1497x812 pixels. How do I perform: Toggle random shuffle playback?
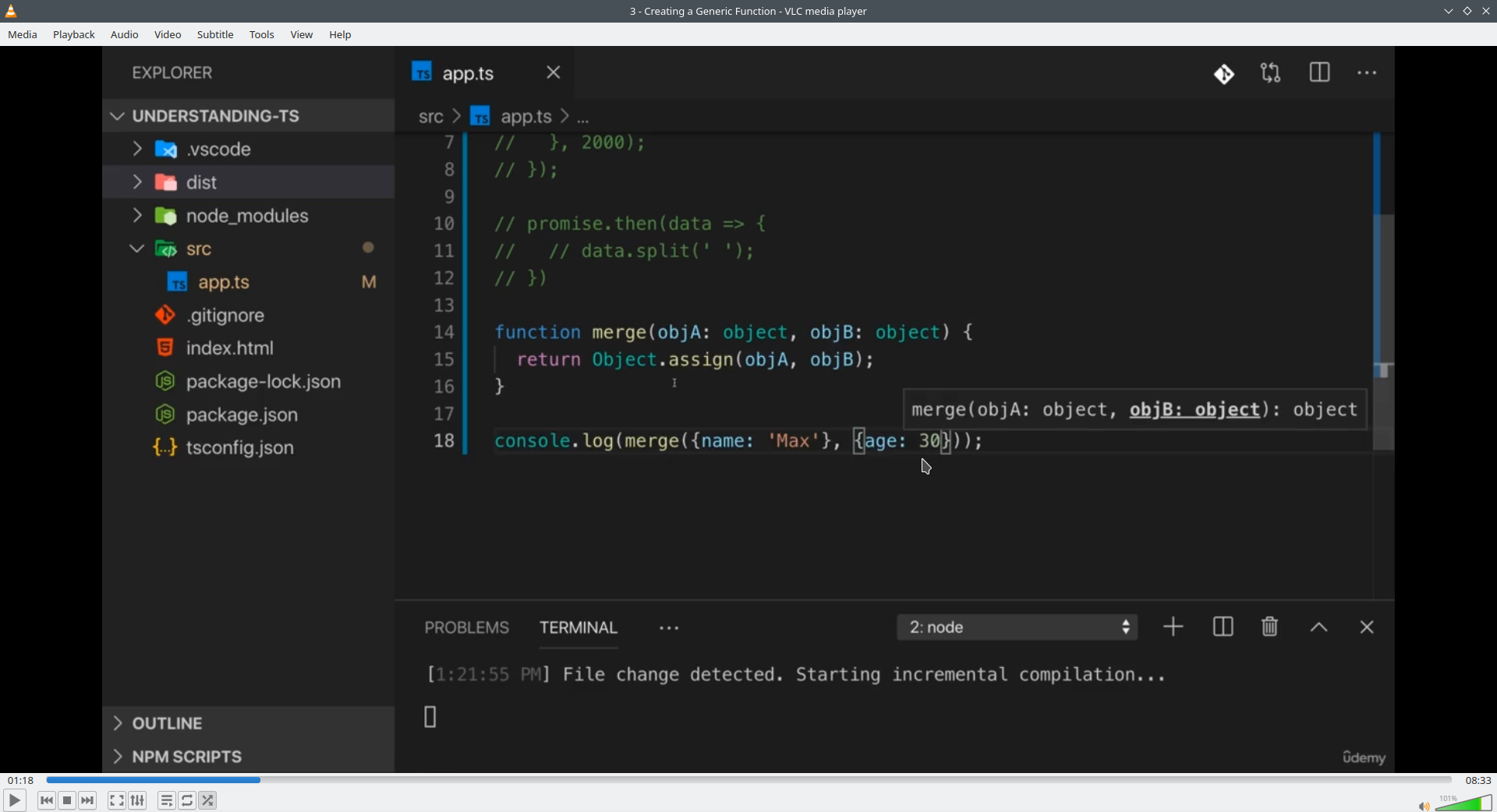pyautogui.click(x=208, y=800)
